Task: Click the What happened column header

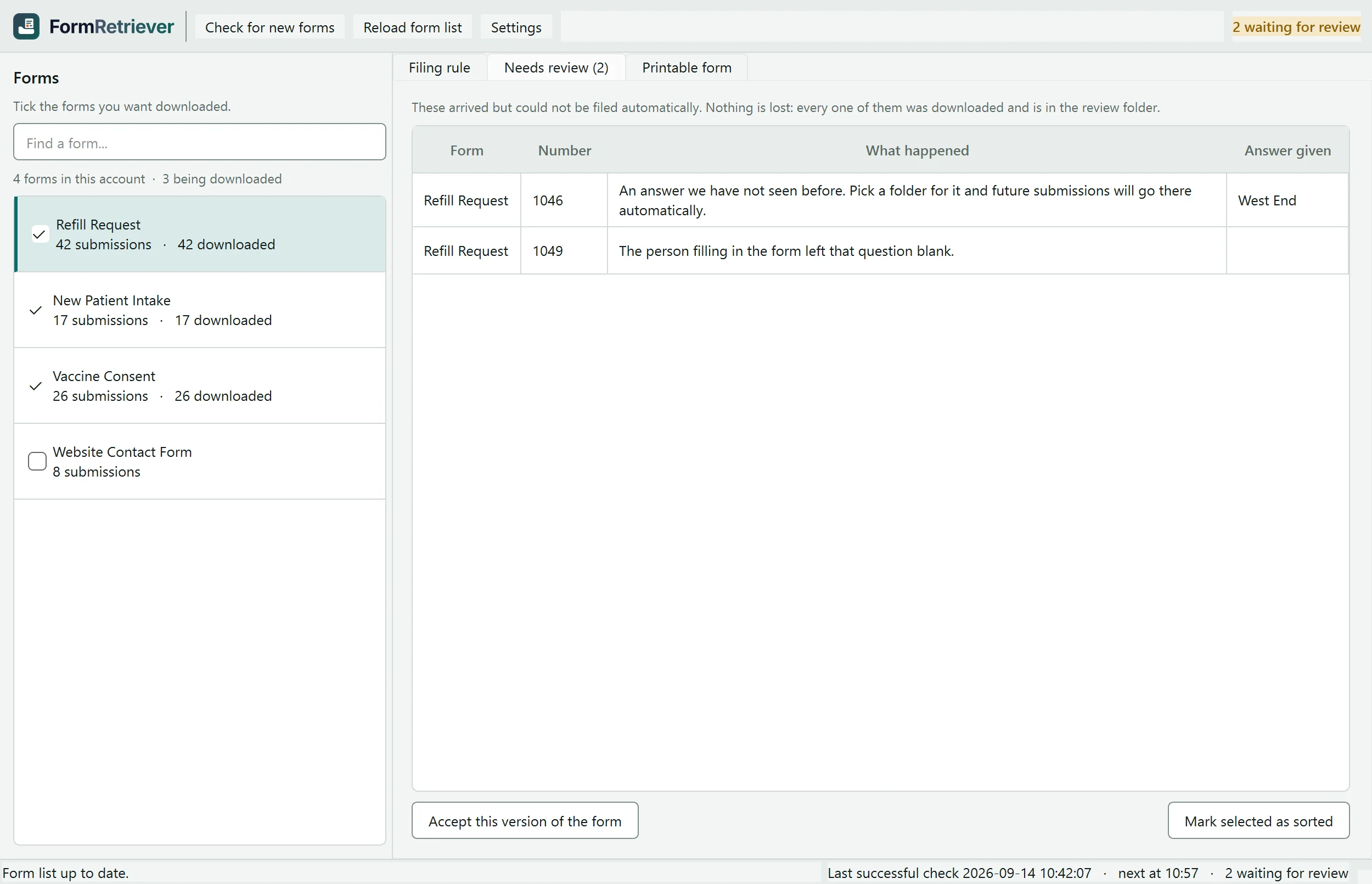Action: click(916, 150)
